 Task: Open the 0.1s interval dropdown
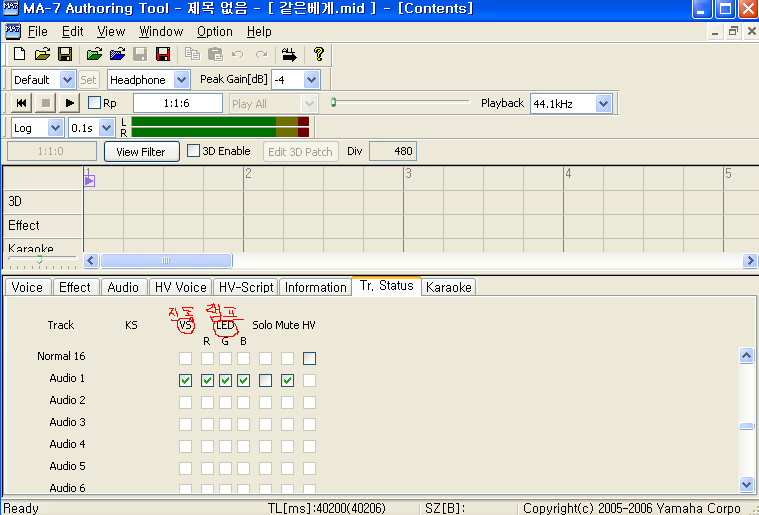(106, 128)
